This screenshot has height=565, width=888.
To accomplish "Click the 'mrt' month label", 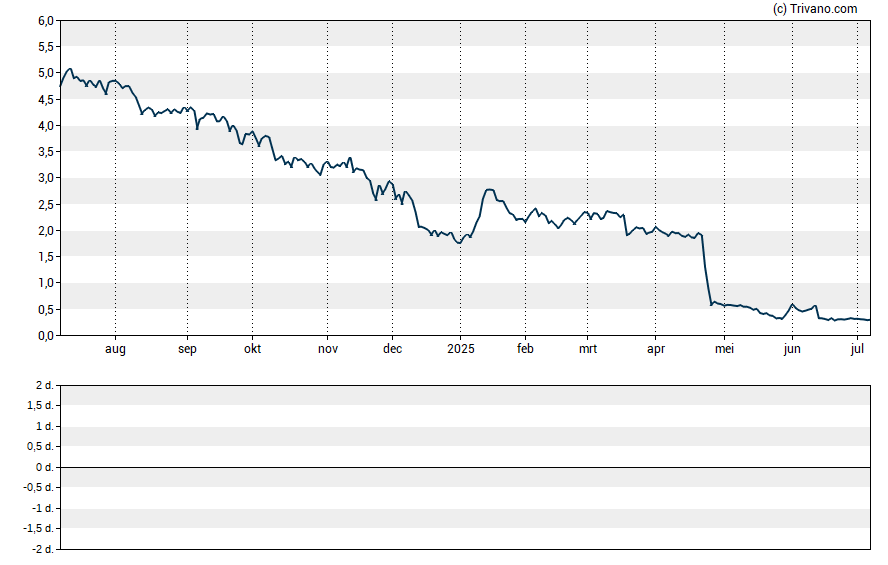I will [588, 349].
